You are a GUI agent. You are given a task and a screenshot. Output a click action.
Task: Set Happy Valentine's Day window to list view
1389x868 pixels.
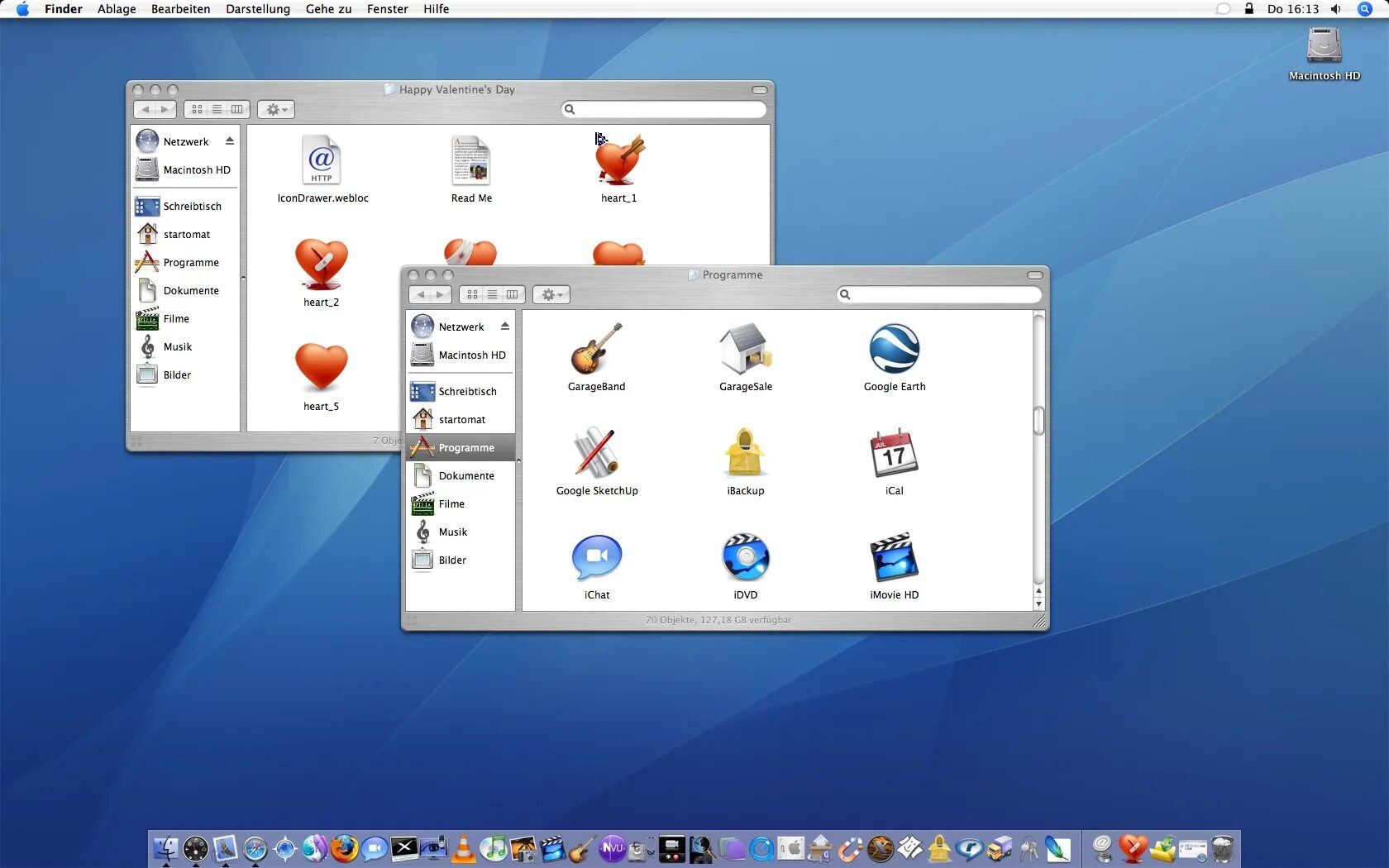pyautogui.click(x=217, y=109)
